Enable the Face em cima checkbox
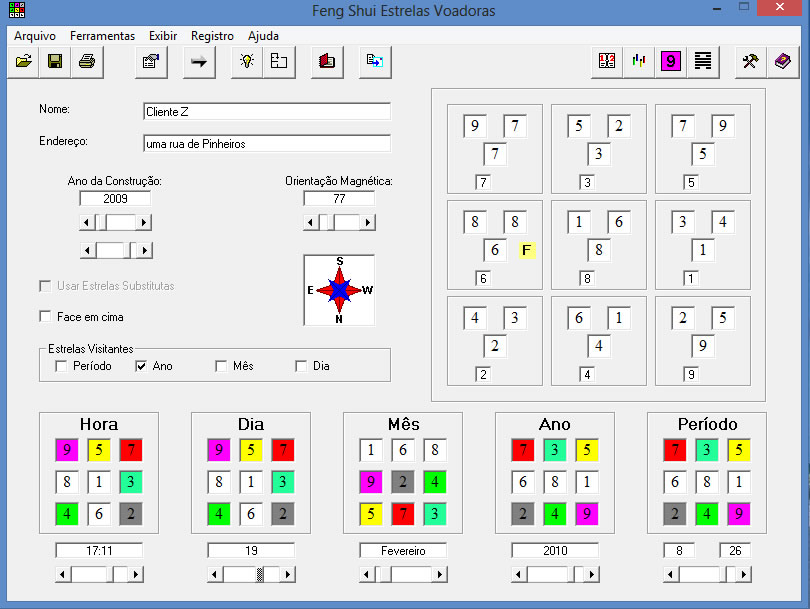The height and width of the screenshot is (609, 810). [x=45, y=316]
